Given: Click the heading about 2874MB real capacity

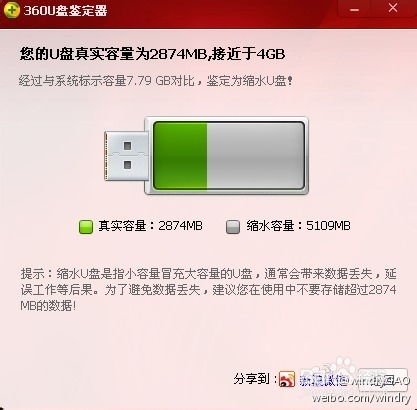Looking at the screenshot, I should coord(152,54).
